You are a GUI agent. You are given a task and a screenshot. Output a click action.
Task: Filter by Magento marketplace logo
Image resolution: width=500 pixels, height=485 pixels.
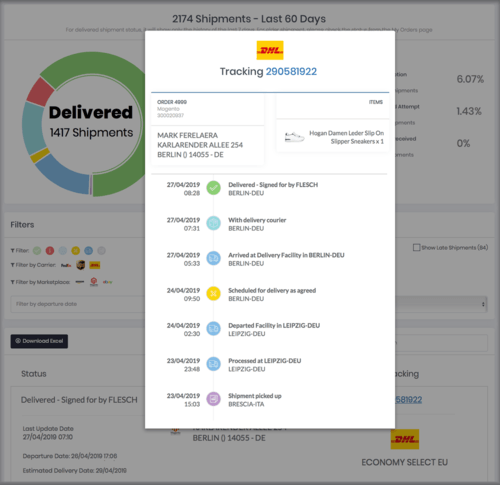click(x=94, y=282)
